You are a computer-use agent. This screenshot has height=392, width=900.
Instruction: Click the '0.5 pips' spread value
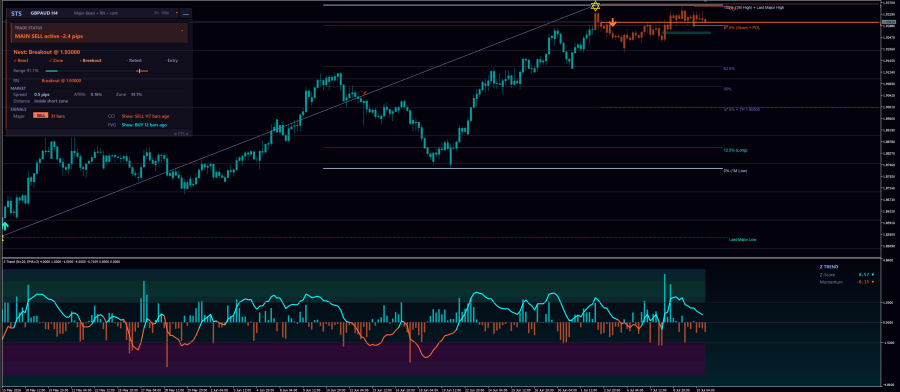[x=41, y=94]
